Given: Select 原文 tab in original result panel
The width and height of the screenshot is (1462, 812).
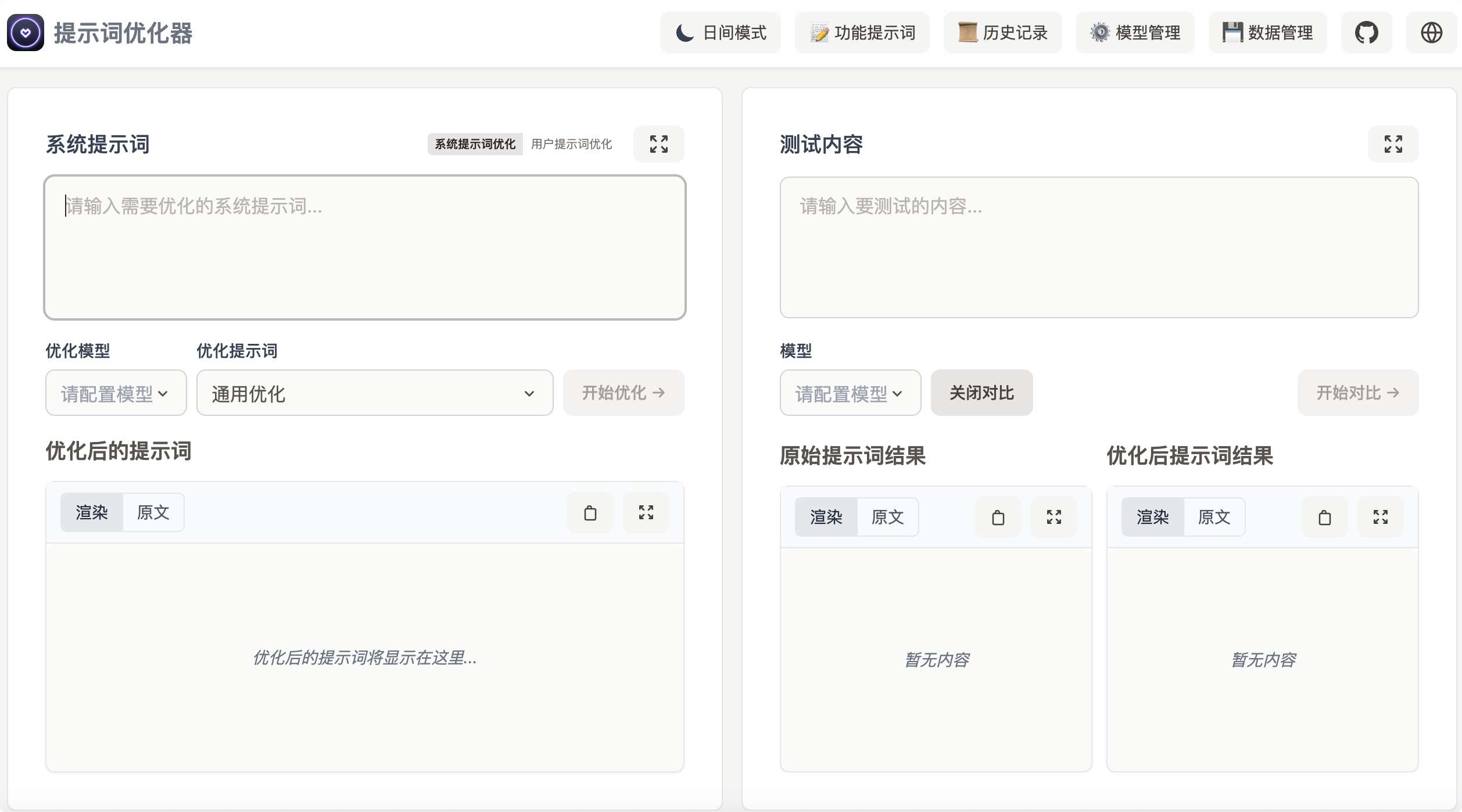Looking at the screenshot, I should 887,517.
